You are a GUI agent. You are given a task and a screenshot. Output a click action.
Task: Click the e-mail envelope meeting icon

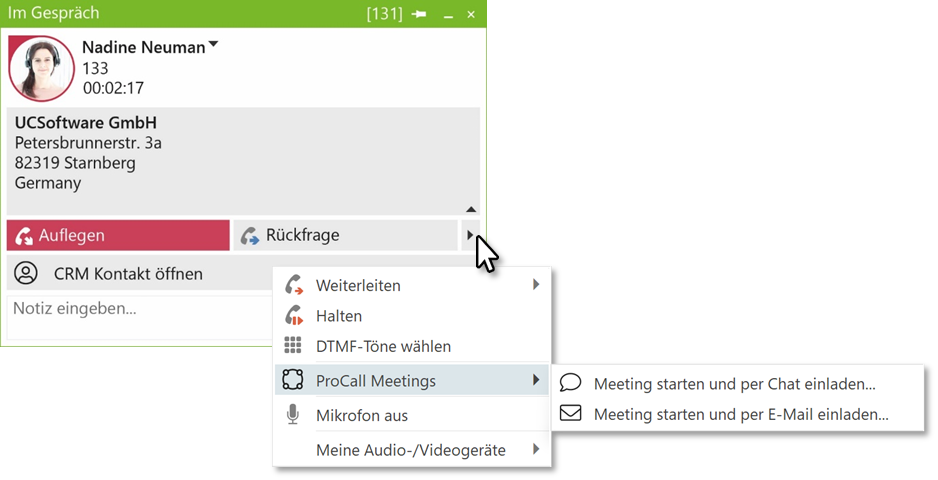point(570,413)
